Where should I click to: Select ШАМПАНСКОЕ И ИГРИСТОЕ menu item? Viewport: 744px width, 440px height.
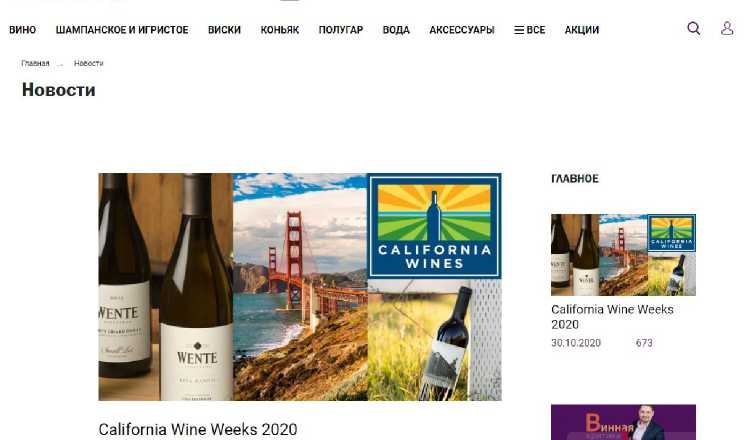(x=122, y=30)
